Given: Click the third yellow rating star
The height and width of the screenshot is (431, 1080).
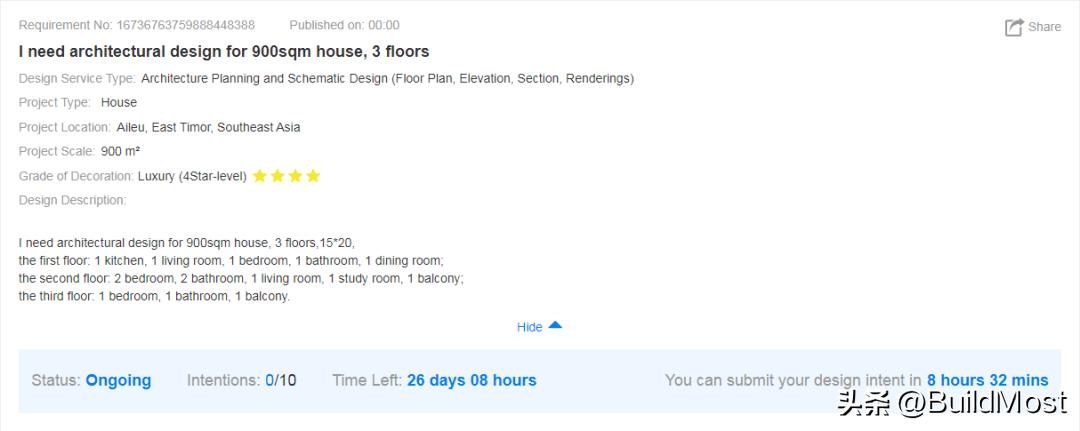Looking at the screenshot, I should 295,176.
